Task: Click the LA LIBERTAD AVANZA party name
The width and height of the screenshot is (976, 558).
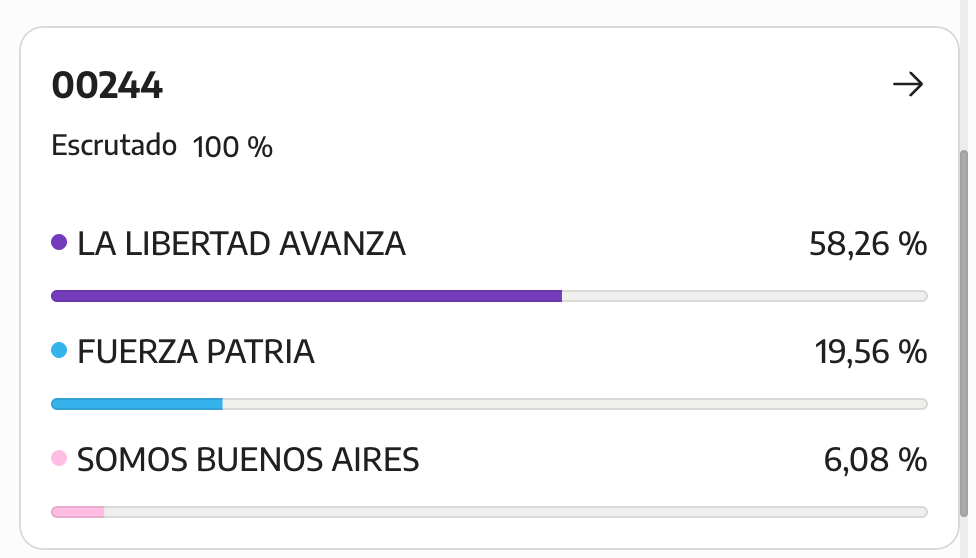Action: pos(242,244)
